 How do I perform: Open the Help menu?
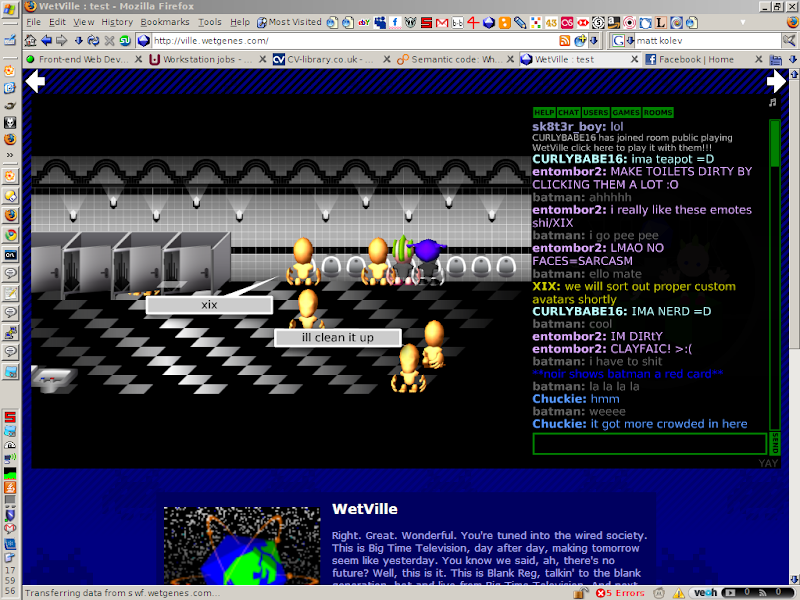tap(240, 22)
